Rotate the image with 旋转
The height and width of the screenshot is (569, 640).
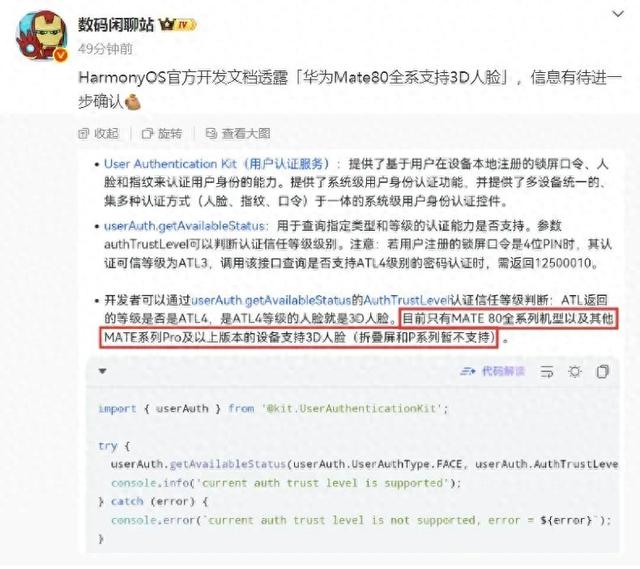[162, 133]
